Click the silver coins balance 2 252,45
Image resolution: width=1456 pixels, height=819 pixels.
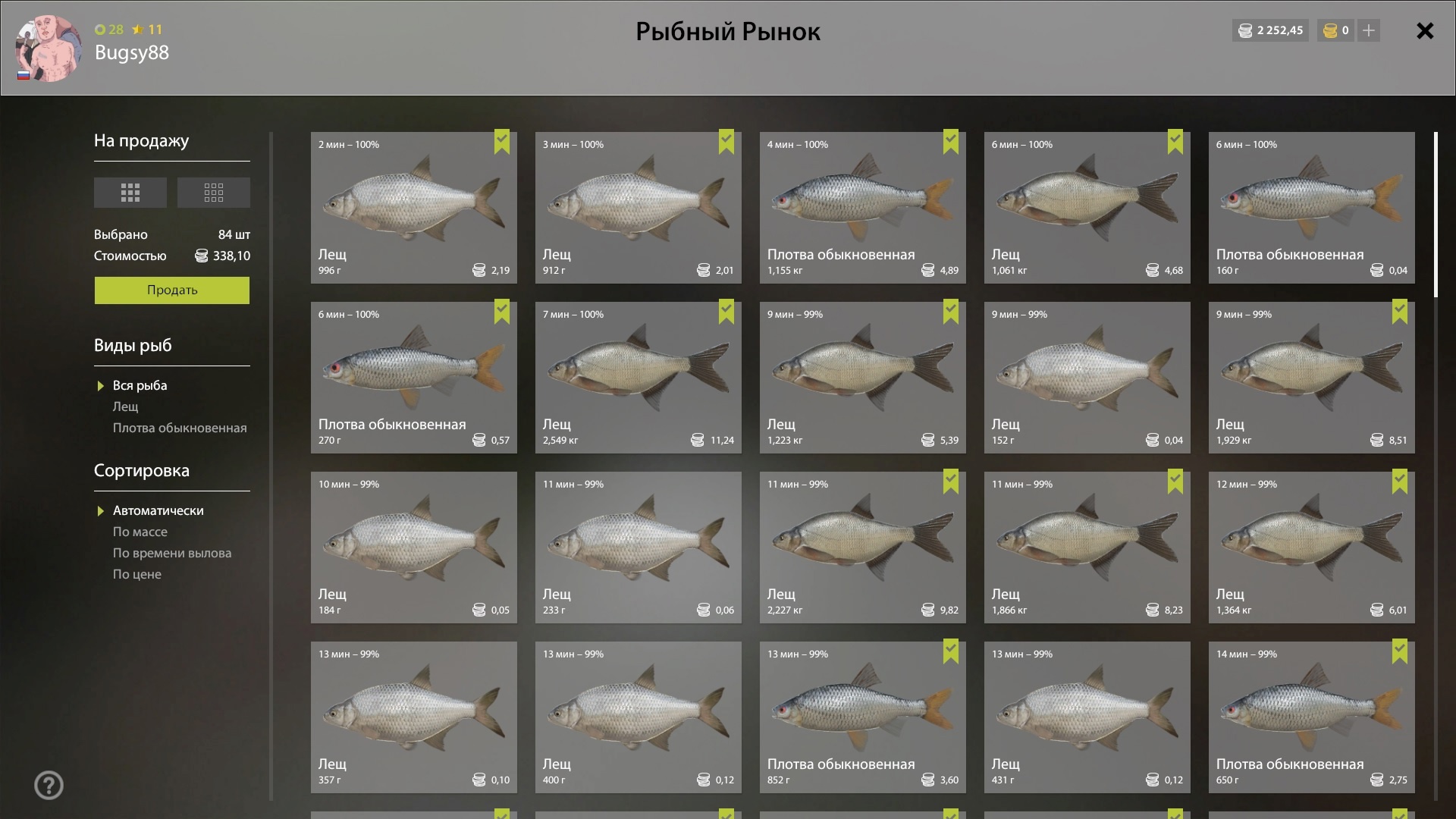1270,30
